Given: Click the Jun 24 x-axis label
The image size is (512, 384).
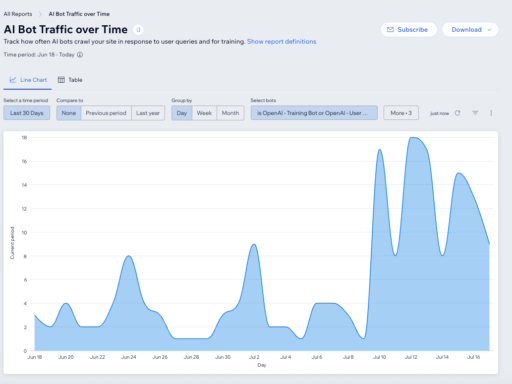Looking at the screenshot, I should (129, 357).
